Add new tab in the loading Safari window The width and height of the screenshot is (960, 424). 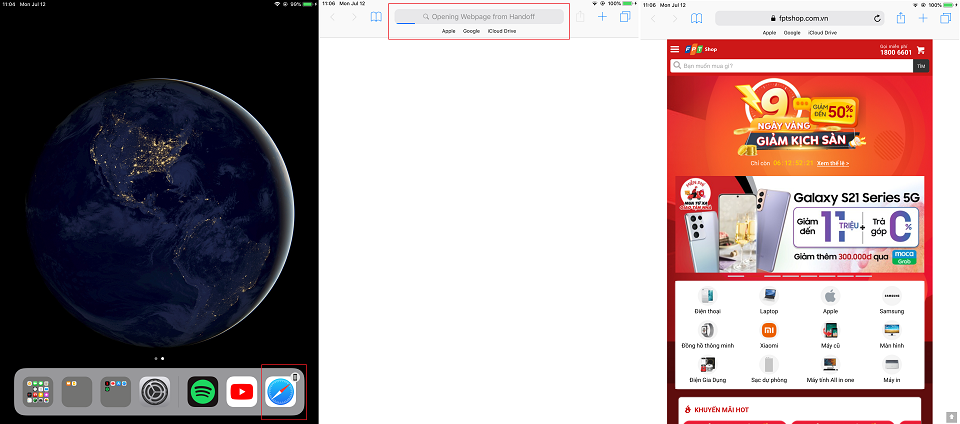[602, 17]
